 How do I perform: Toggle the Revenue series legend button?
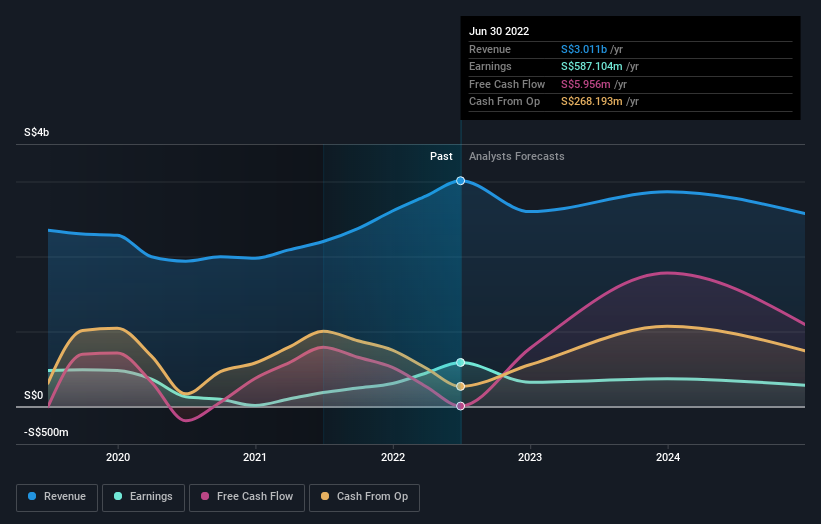pos(57,497)
